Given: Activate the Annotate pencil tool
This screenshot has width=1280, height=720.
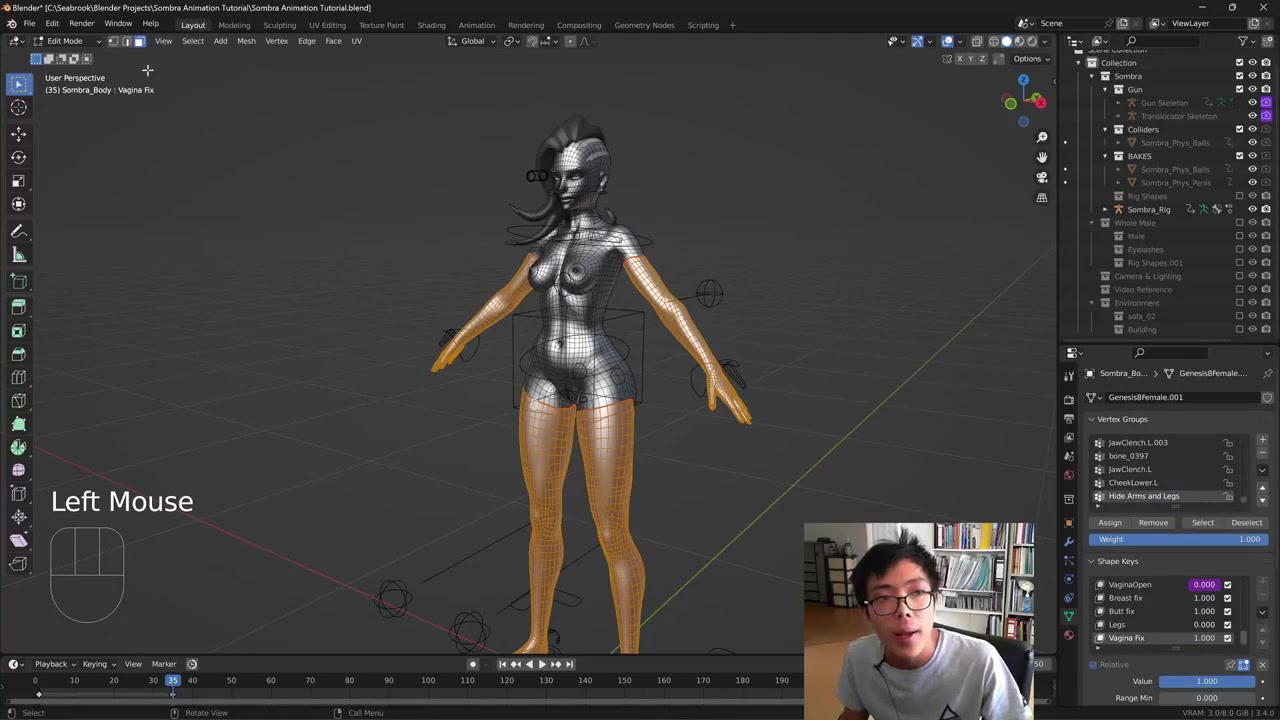Looking at the screenshot, I should [18, 231].
